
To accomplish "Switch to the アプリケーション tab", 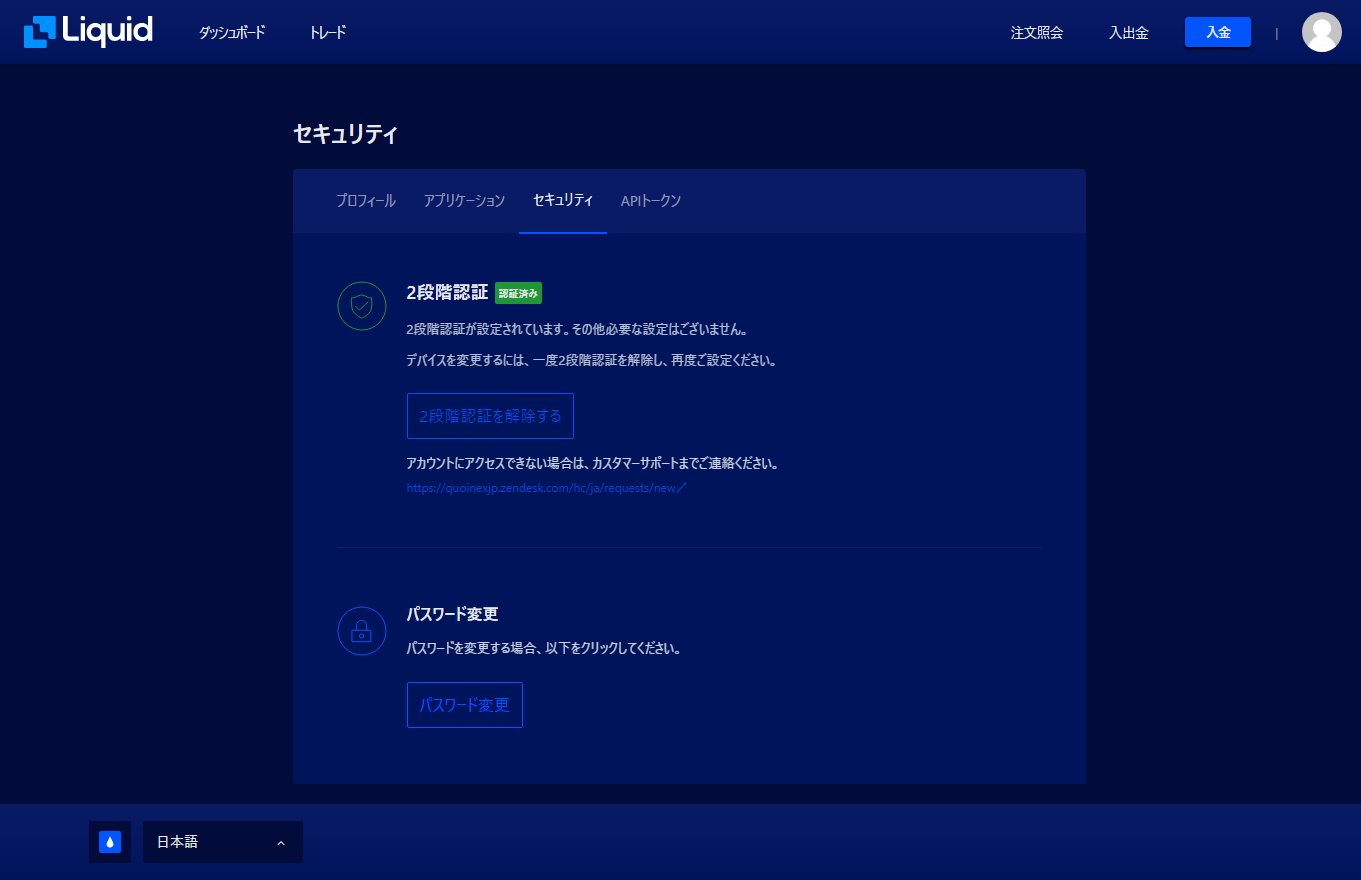I will pyautogui.click(x=464, y=201).
